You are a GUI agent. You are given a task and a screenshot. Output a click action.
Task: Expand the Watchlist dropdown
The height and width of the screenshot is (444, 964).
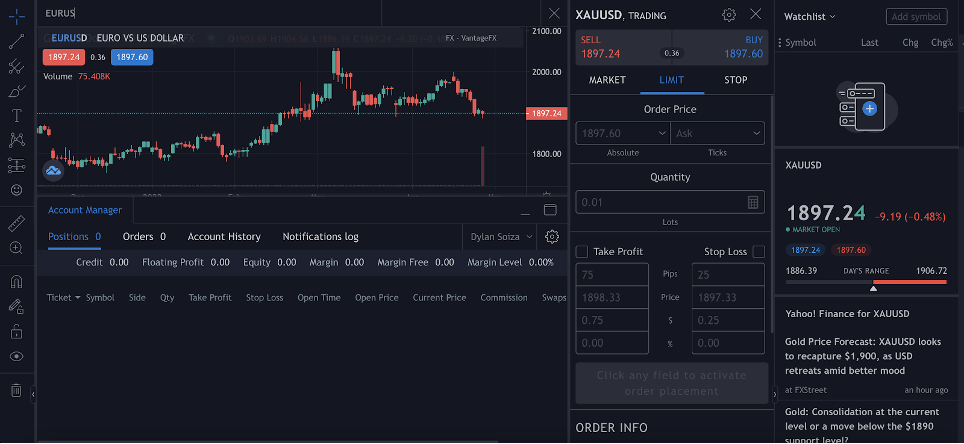pos(810,17)
